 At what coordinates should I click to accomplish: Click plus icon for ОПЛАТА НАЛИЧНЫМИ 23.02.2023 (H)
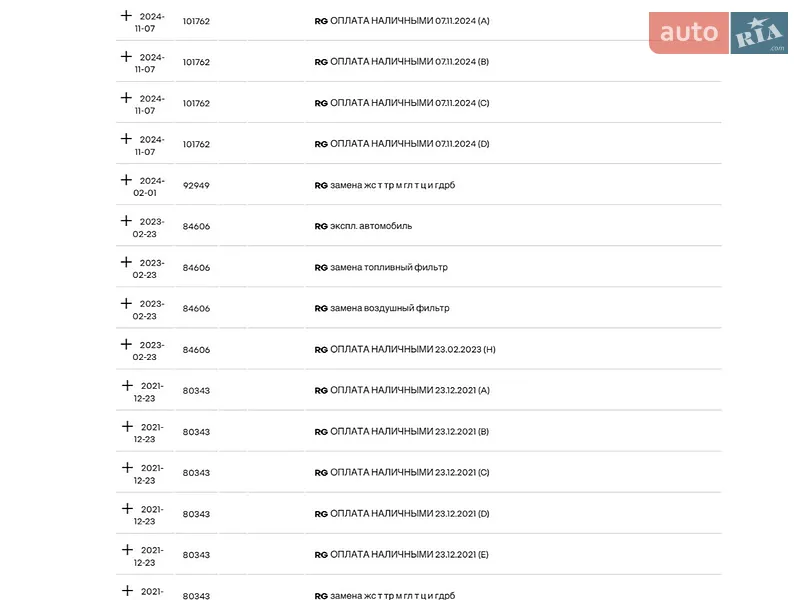(x=126, y=344)
